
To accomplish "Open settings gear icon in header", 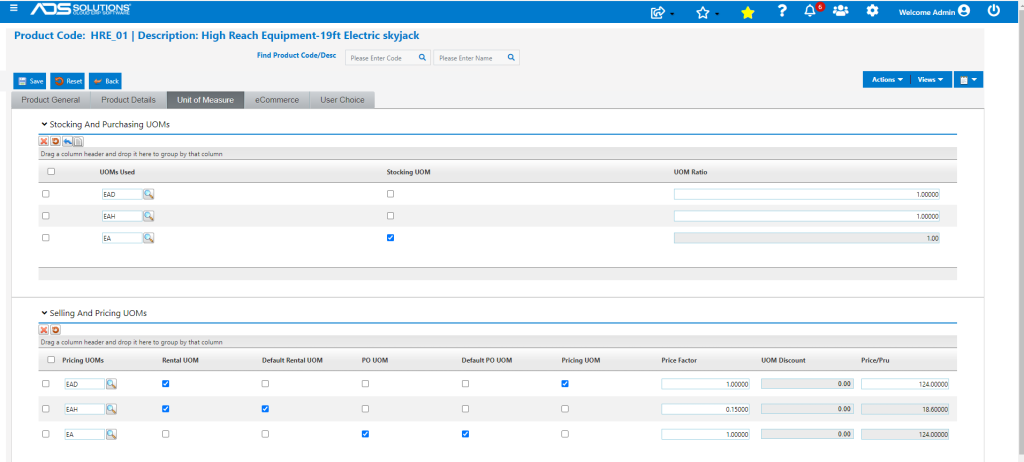I will (x=872, y=11).
